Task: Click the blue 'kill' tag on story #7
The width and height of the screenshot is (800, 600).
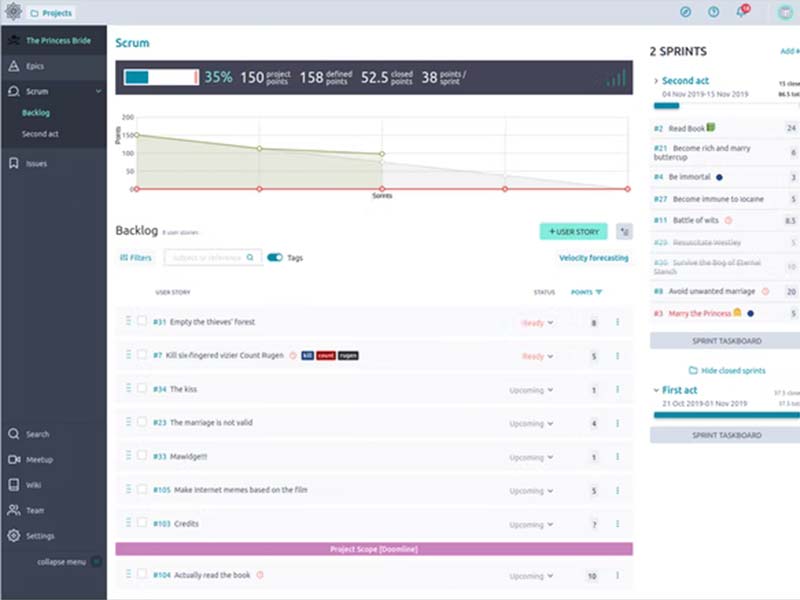Action: [308, 356]
